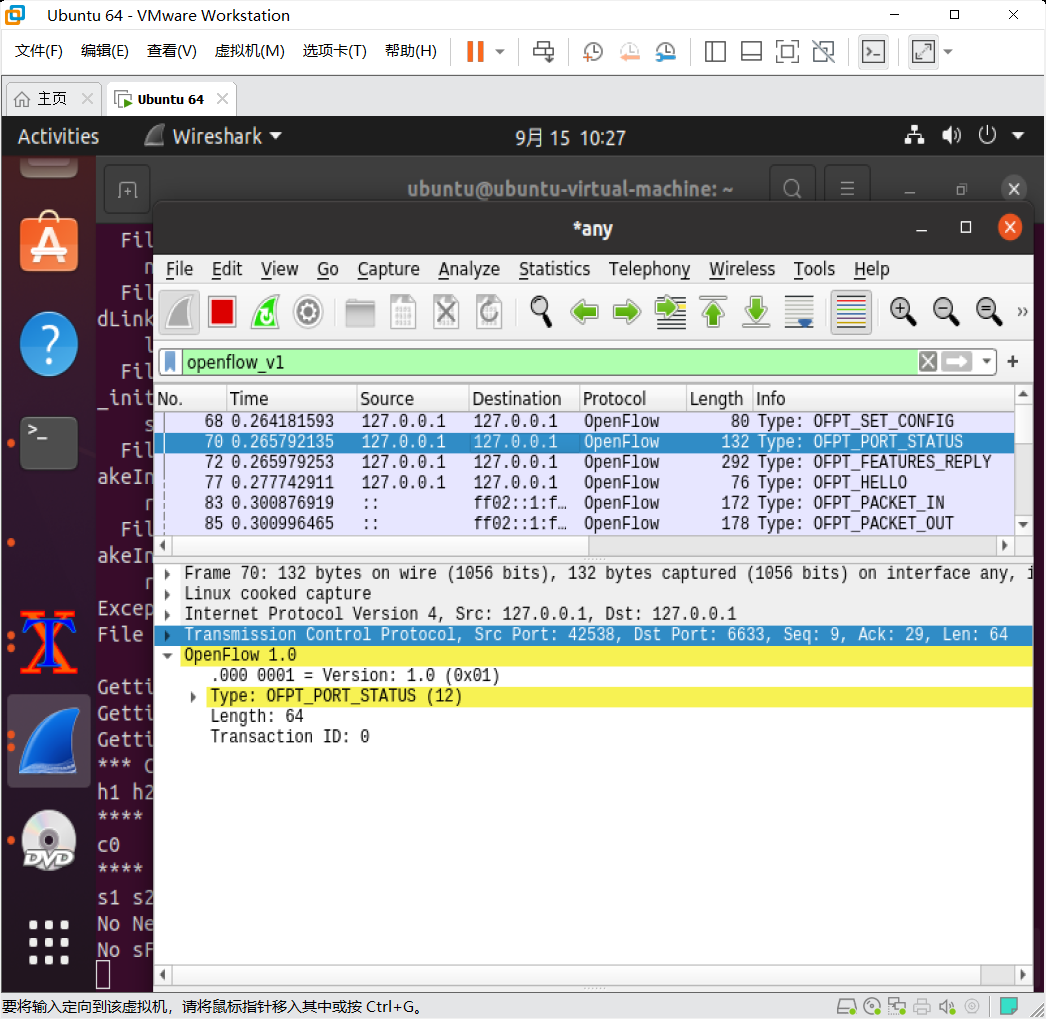
Task: Reset text to normal size
Action: 989,312
